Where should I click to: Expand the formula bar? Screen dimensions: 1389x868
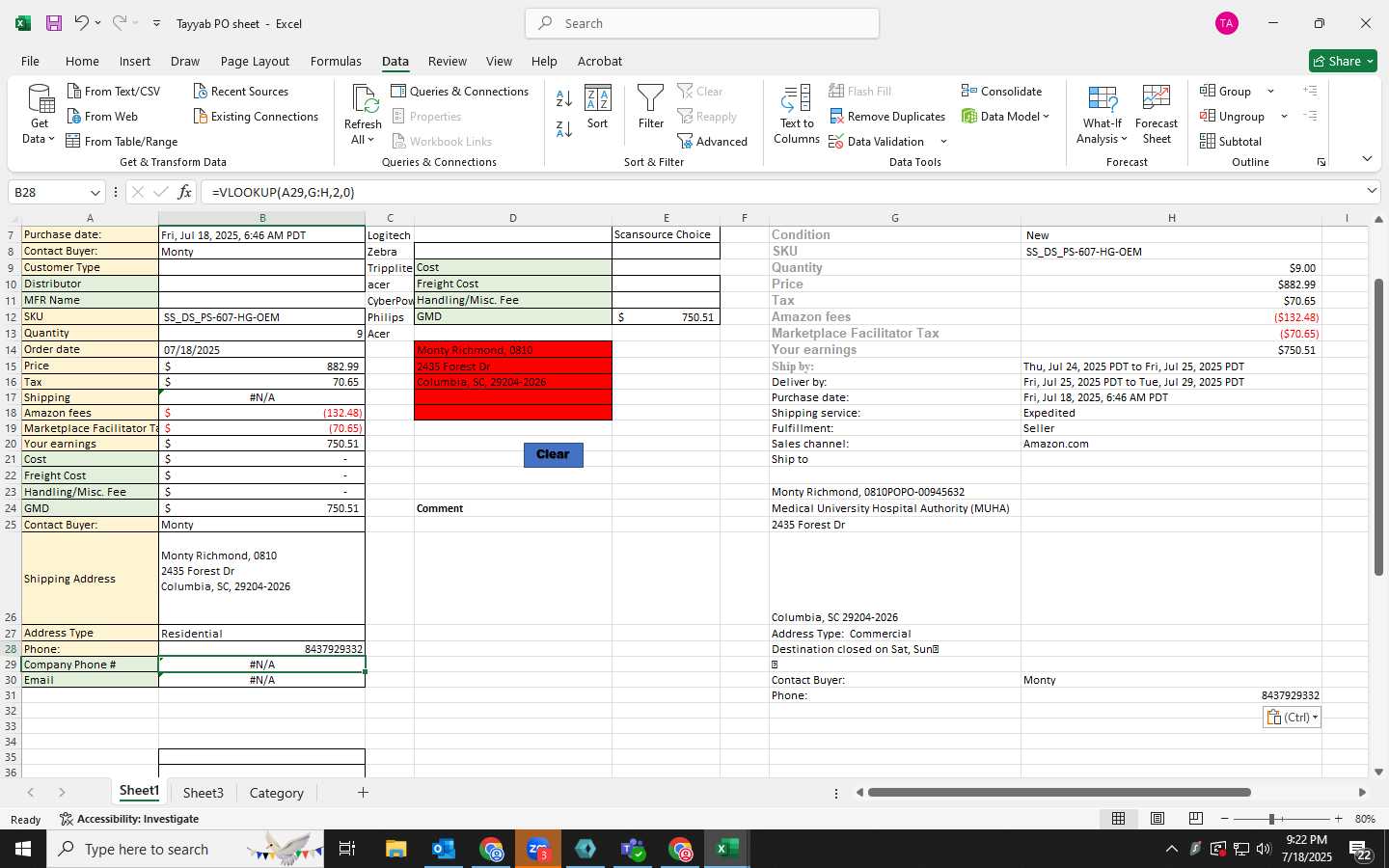click(1371, 191)
